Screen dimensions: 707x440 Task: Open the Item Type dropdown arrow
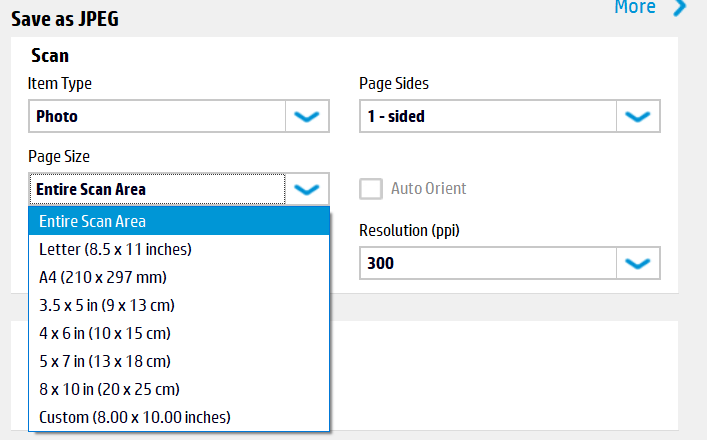click(307, 116)
